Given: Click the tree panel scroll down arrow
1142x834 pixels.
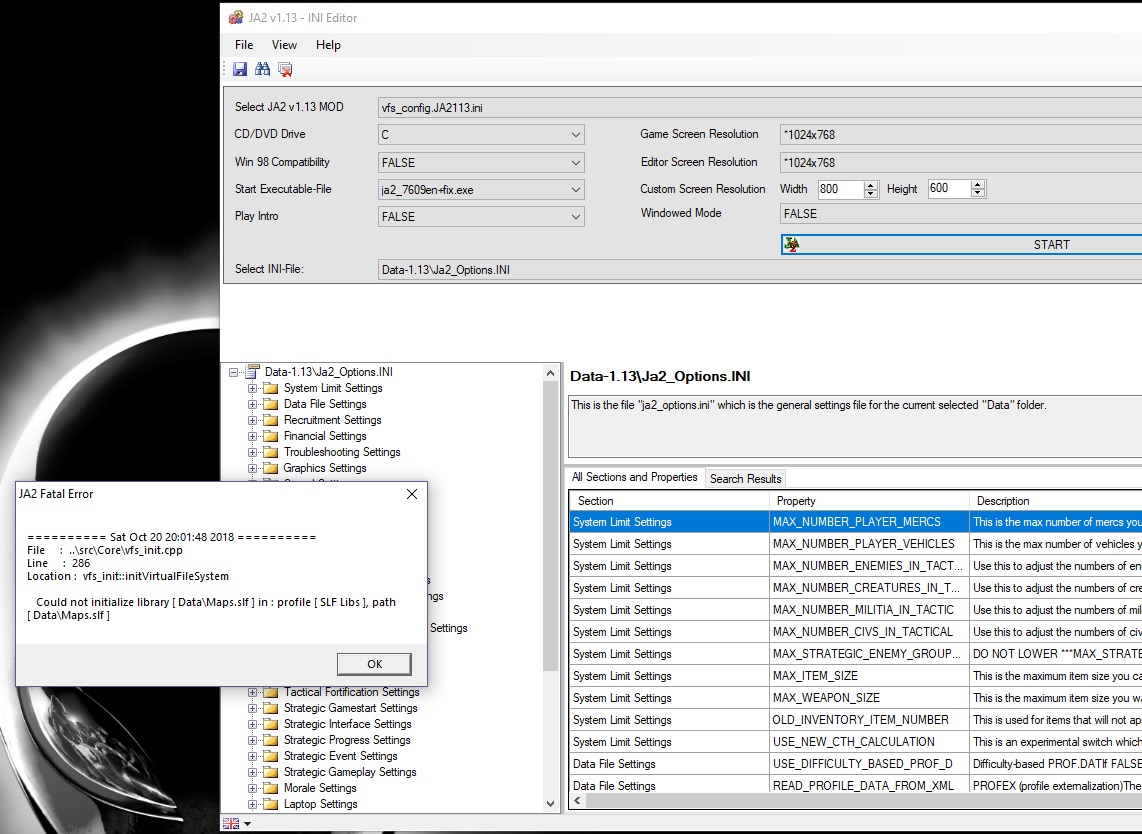Looking at the screenshot, I should tap(551, 804).
